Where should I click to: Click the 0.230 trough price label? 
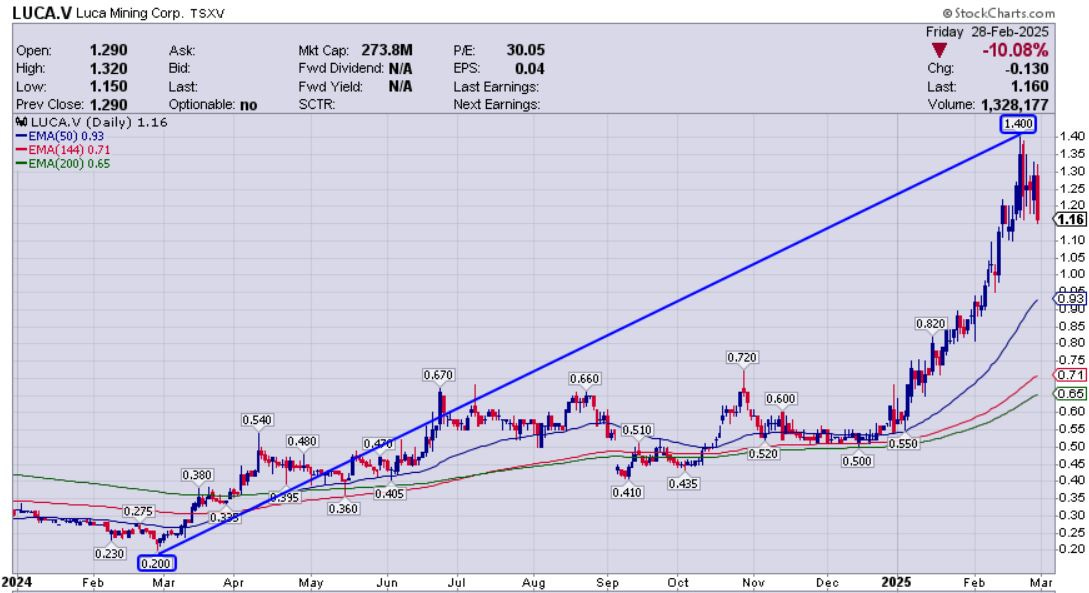coord(110,553)
